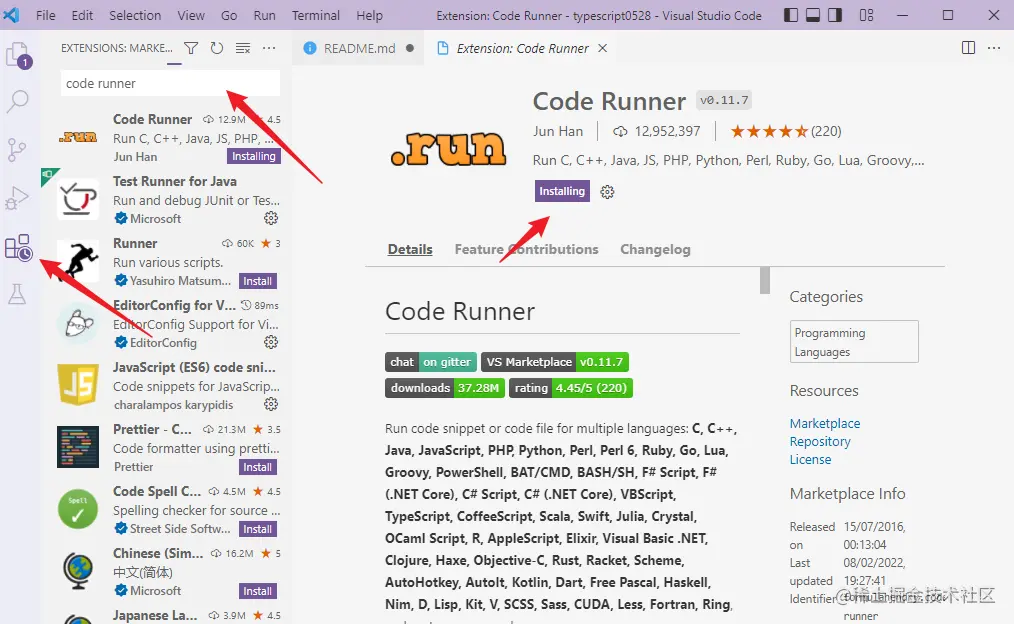This screenshot has width=1014, height=624.
Task: Install the Code Spell Checker extension
Action: click(x=257, y=529)
